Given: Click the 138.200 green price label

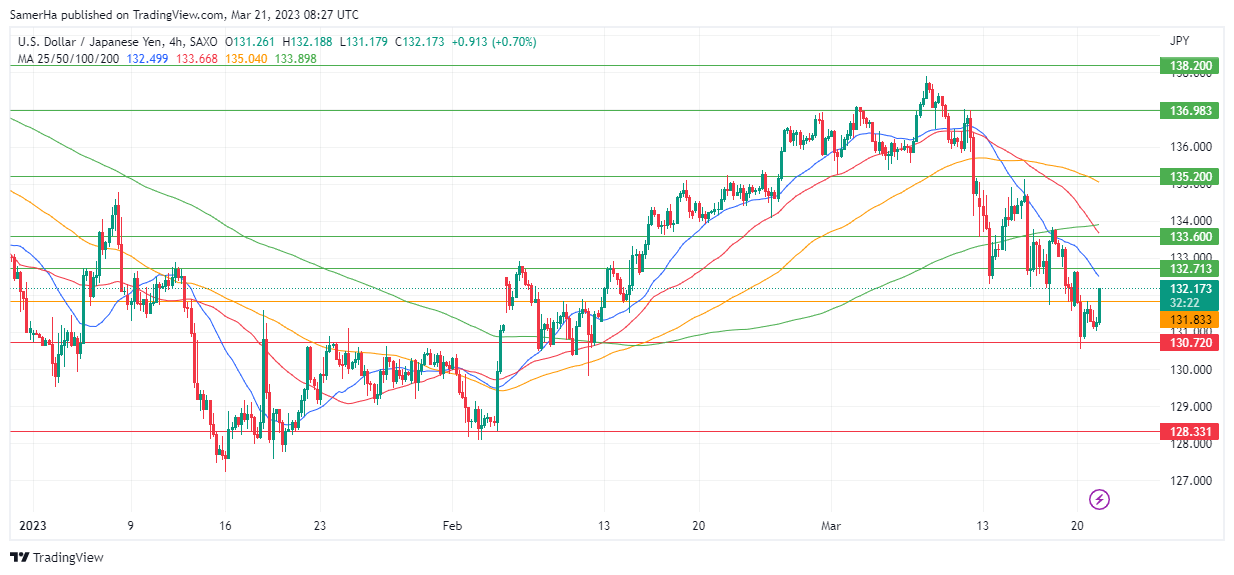Looking at the screenshot, I should tap(1191, 66).
